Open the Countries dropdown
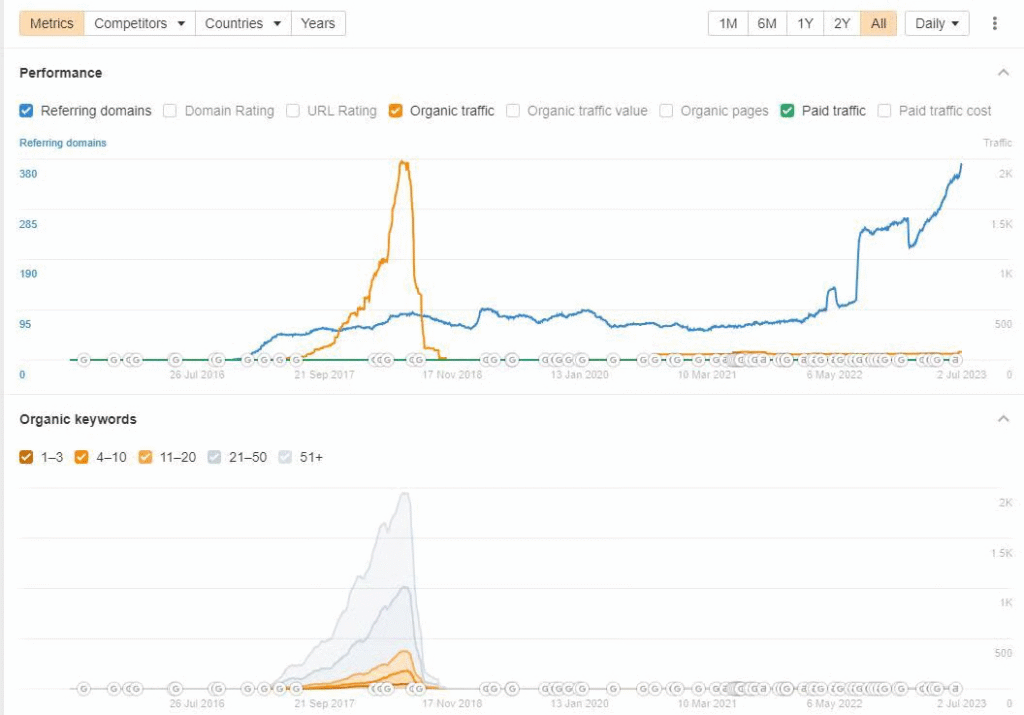This screenshot has width=1024, height=715. coord(242,23)
